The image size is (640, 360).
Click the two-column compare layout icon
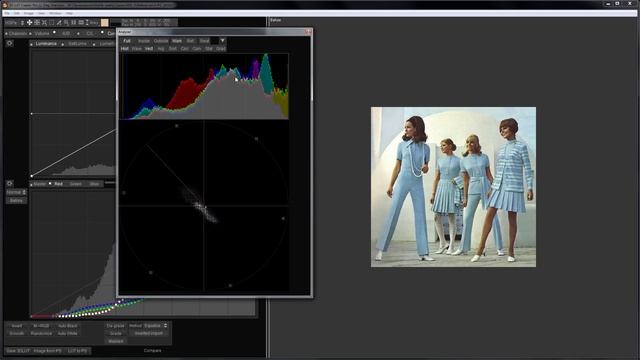pos(73,22)
